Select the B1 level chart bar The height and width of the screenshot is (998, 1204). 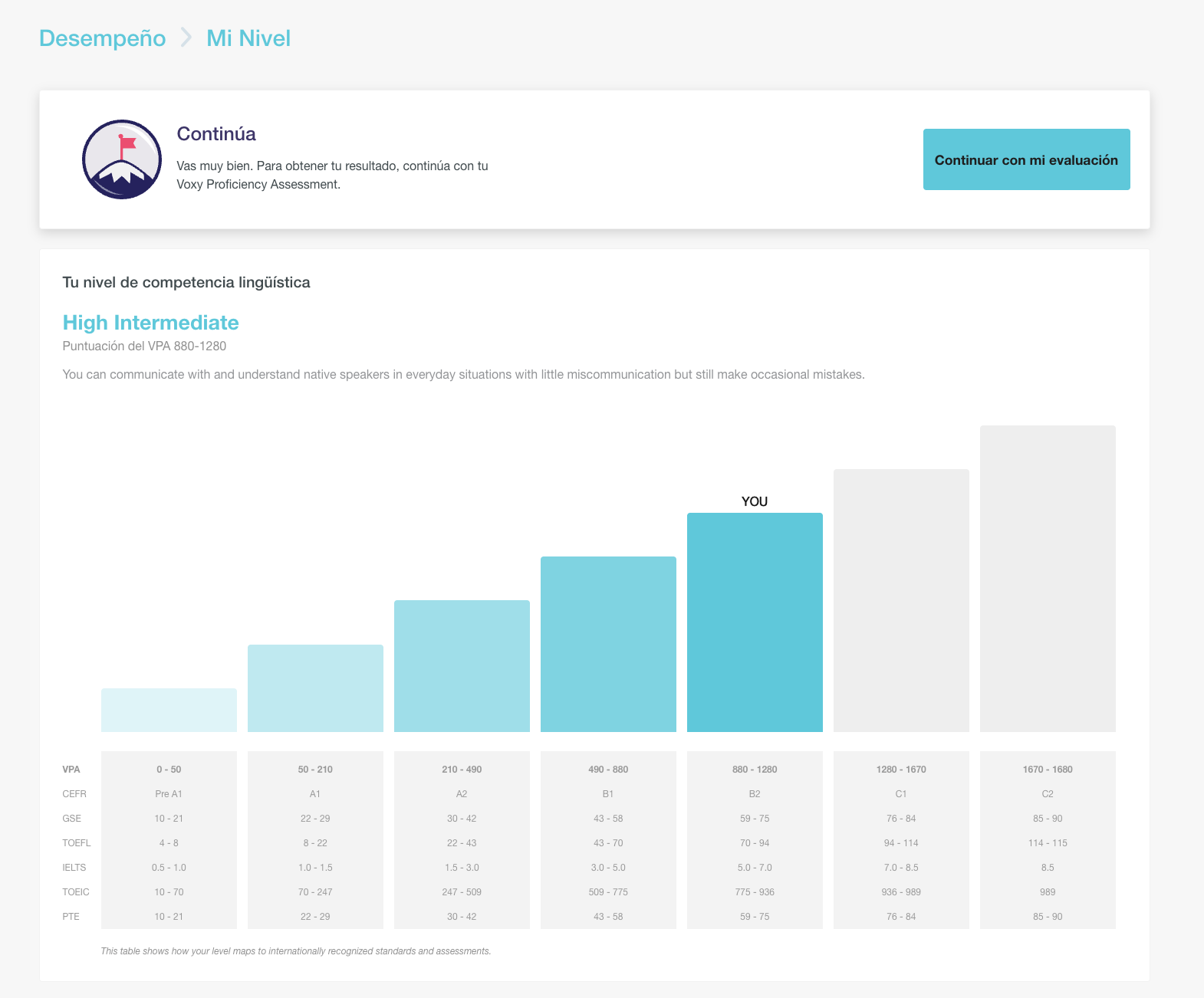(x=608, y=644)
